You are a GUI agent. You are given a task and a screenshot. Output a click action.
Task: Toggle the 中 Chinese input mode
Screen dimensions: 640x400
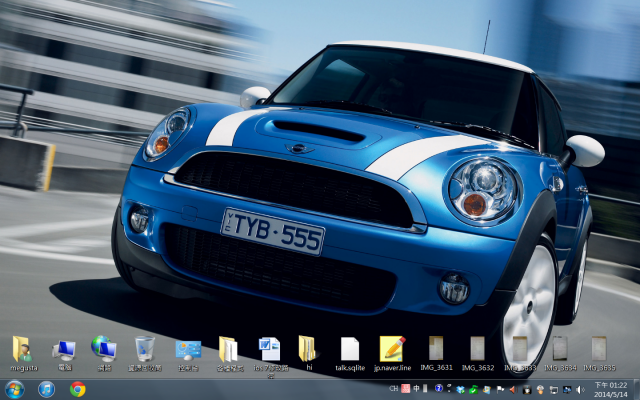[x=416, y=389]
